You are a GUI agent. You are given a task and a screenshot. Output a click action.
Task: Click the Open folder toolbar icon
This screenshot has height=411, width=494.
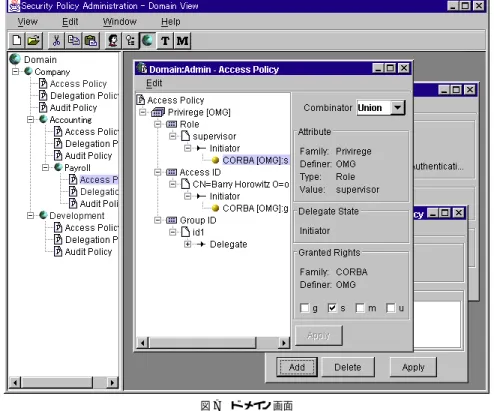[x=34, y=41]
